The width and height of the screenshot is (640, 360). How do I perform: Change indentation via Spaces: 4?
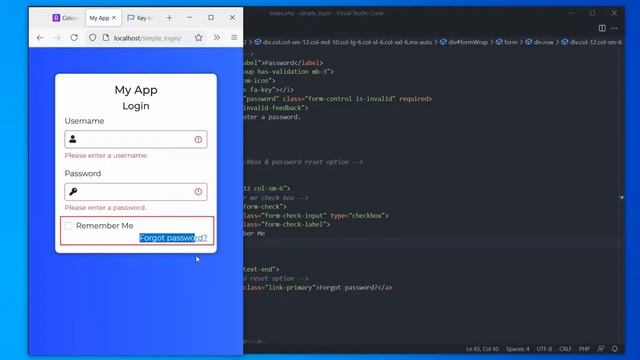pyautogui.click(x=518, y=349)
